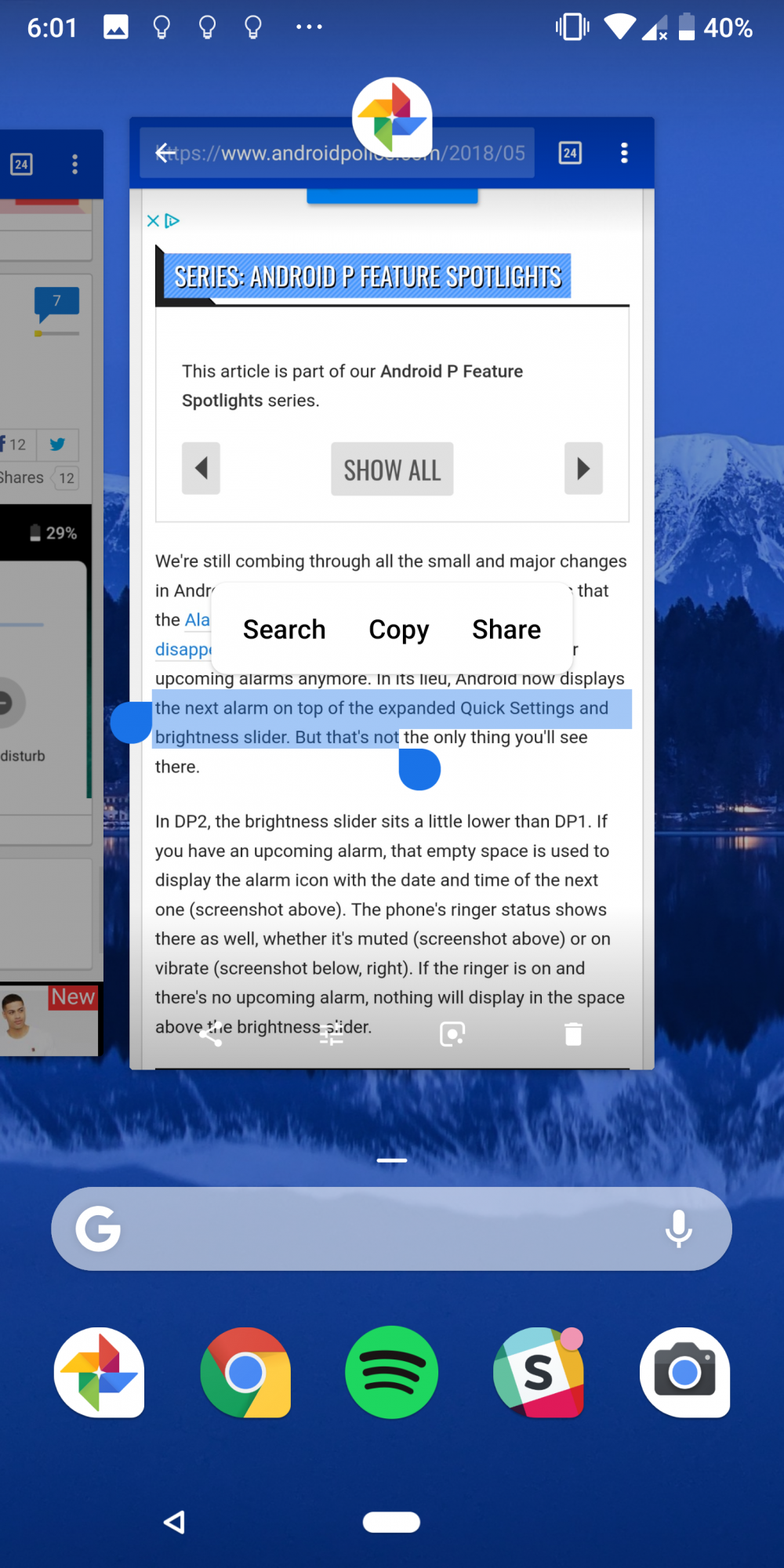Image resolution: width=784 pixels, height=1568 pixels.
Task: Open the three-dot overflow menu in the card
Action: tap(624, 153)
